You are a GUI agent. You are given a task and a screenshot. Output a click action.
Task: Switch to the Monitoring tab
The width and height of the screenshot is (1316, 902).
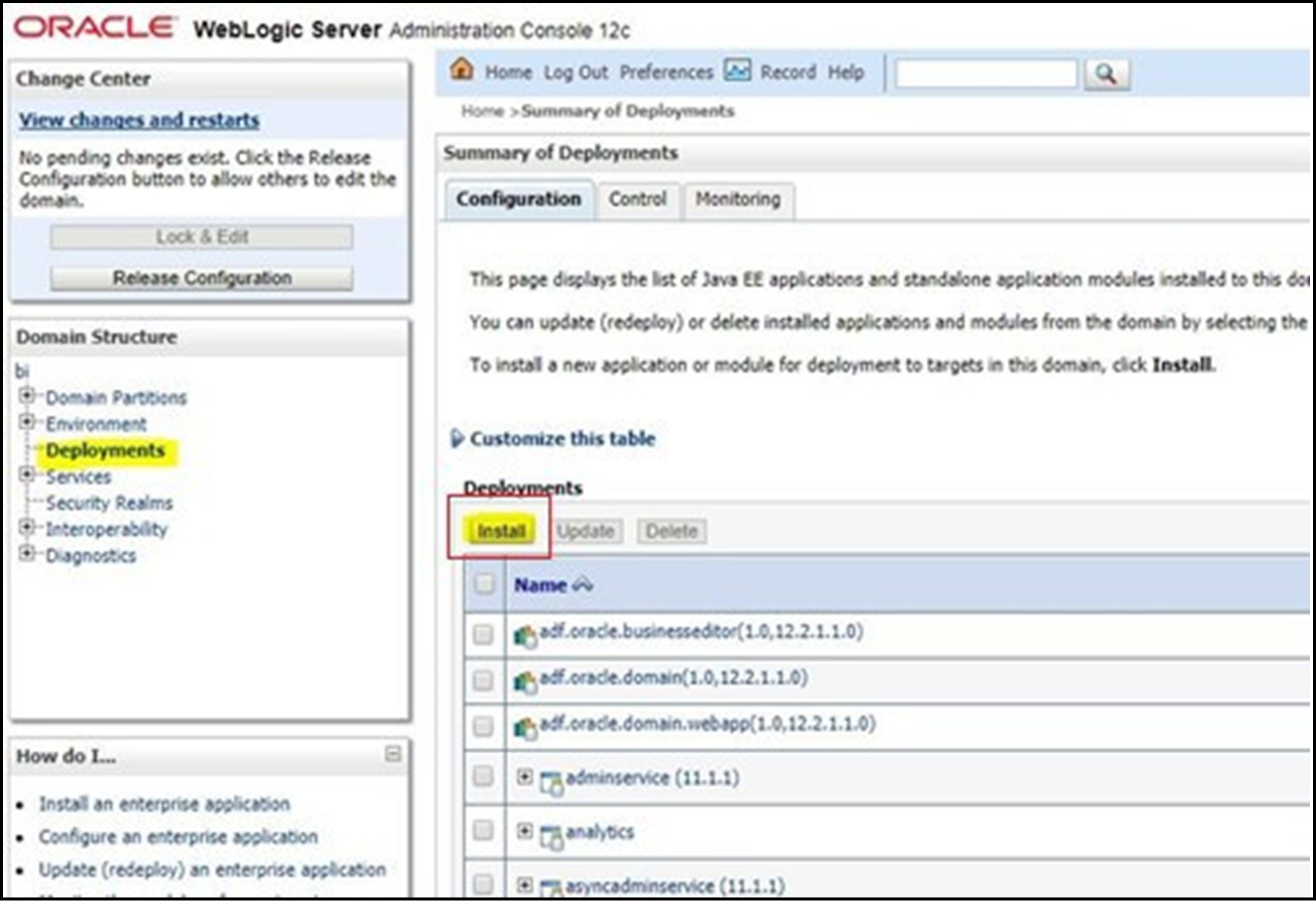point(738,200)
